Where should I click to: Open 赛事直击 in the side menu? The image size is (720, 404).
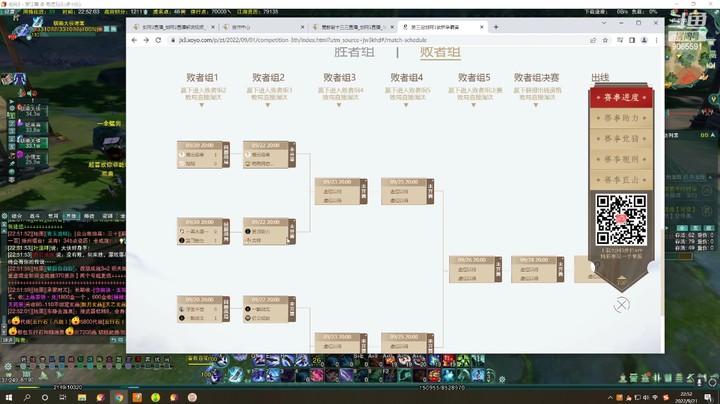click(621, 180)
